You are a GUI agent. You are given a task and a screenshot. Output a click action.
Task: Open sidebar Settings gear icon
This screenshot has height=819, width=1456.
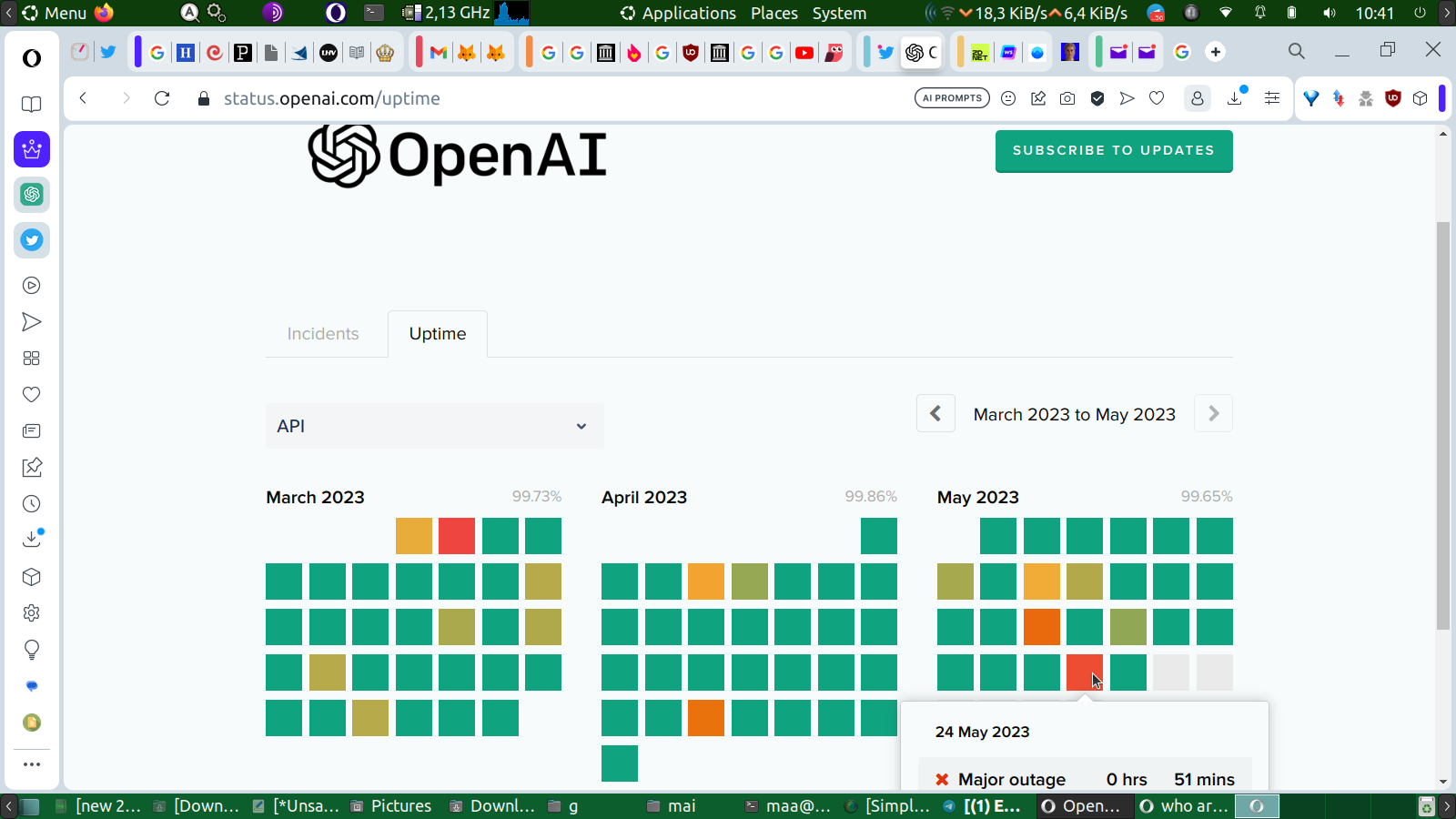click(32, 613)
